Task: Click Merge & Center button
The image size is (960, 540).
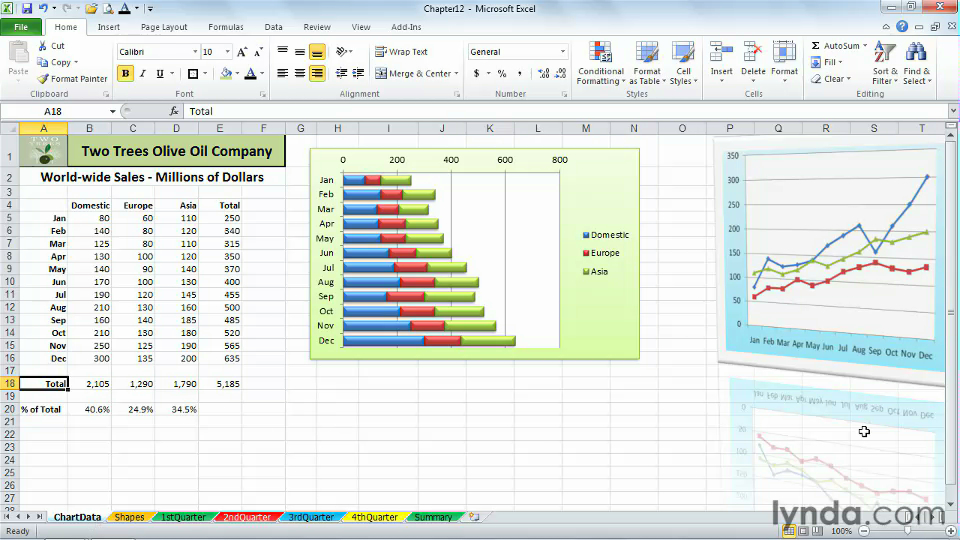Action: tap(413, 73)
